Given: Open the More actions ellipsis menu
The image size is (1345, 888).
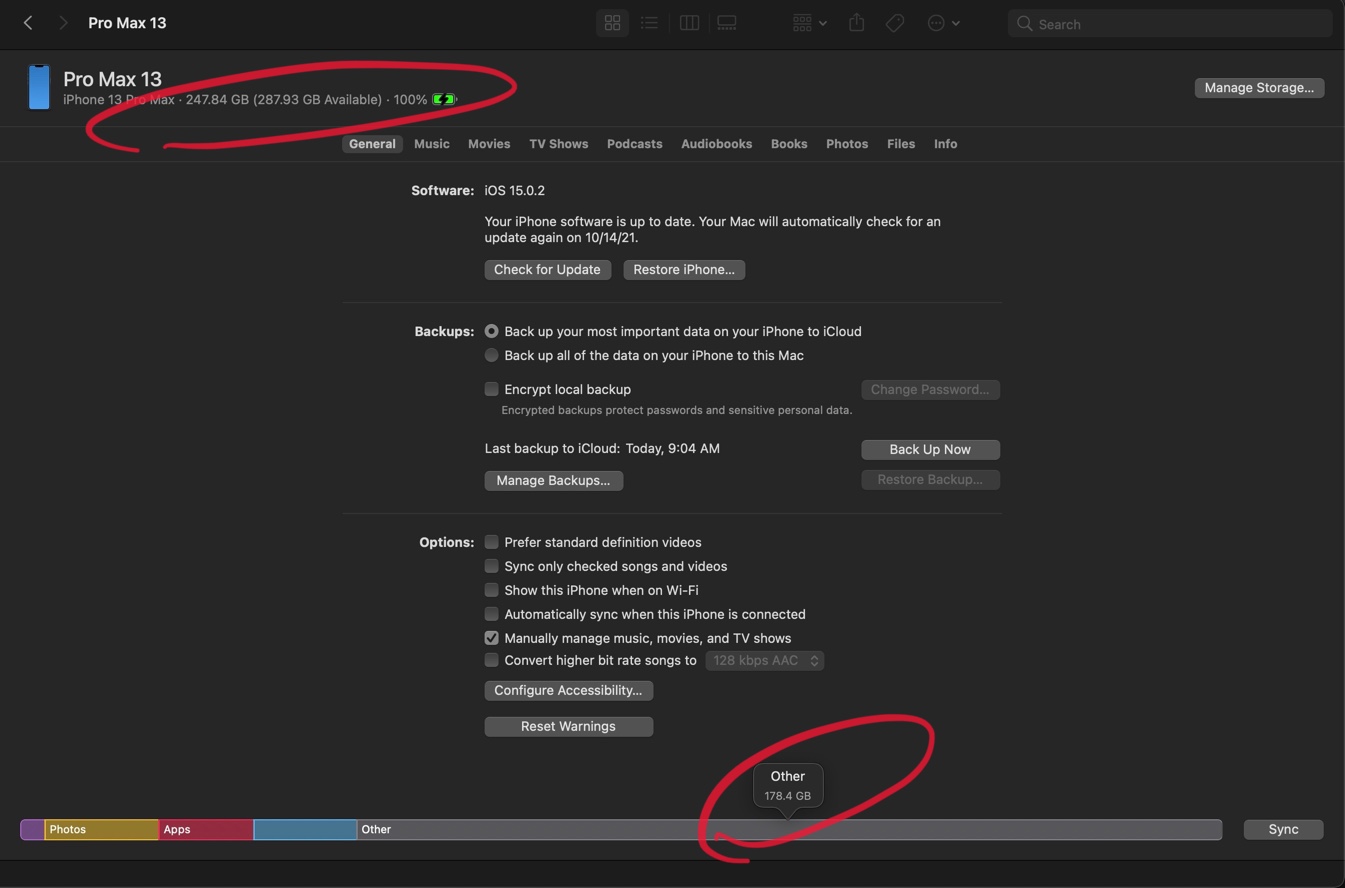Looking at the screenshot, I should 943,23.
